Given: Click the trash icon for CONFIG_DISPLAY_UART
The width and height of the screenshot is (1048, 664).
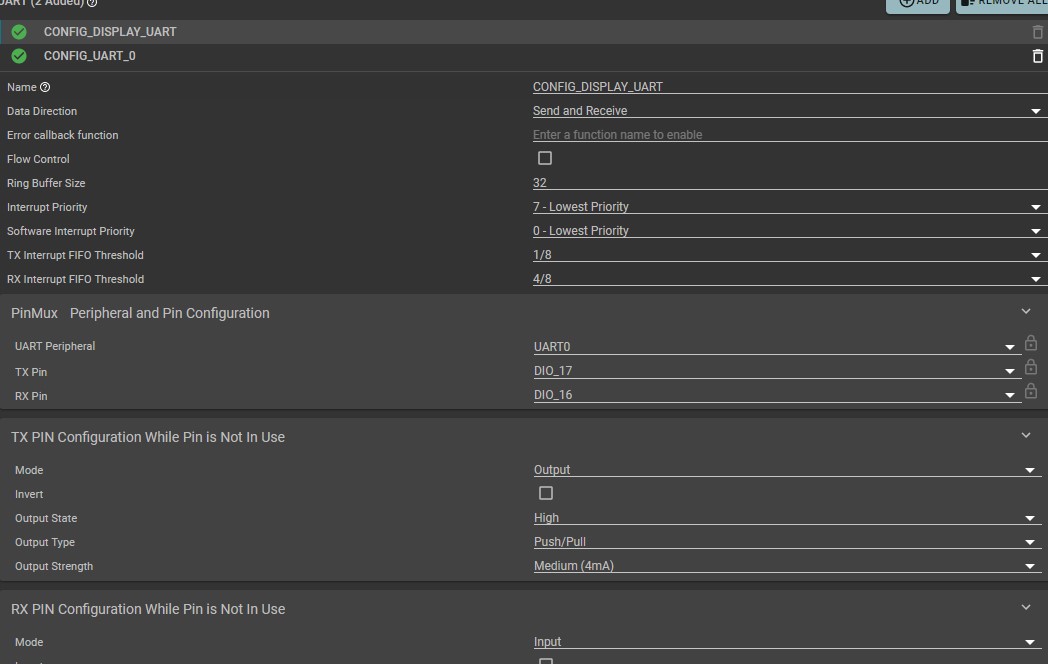Looking at the screenshot, I should (1037, 32).
